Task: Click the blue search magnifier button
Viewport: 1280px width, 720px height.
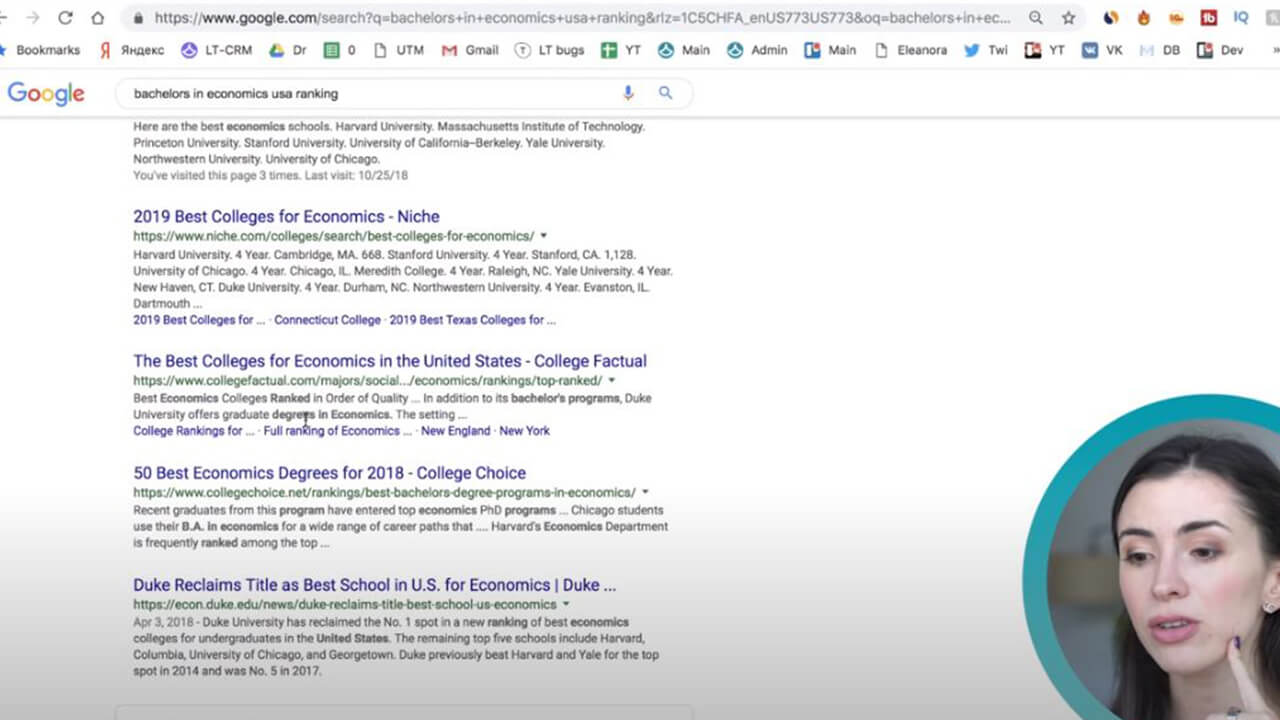Action: coord(665,93)
